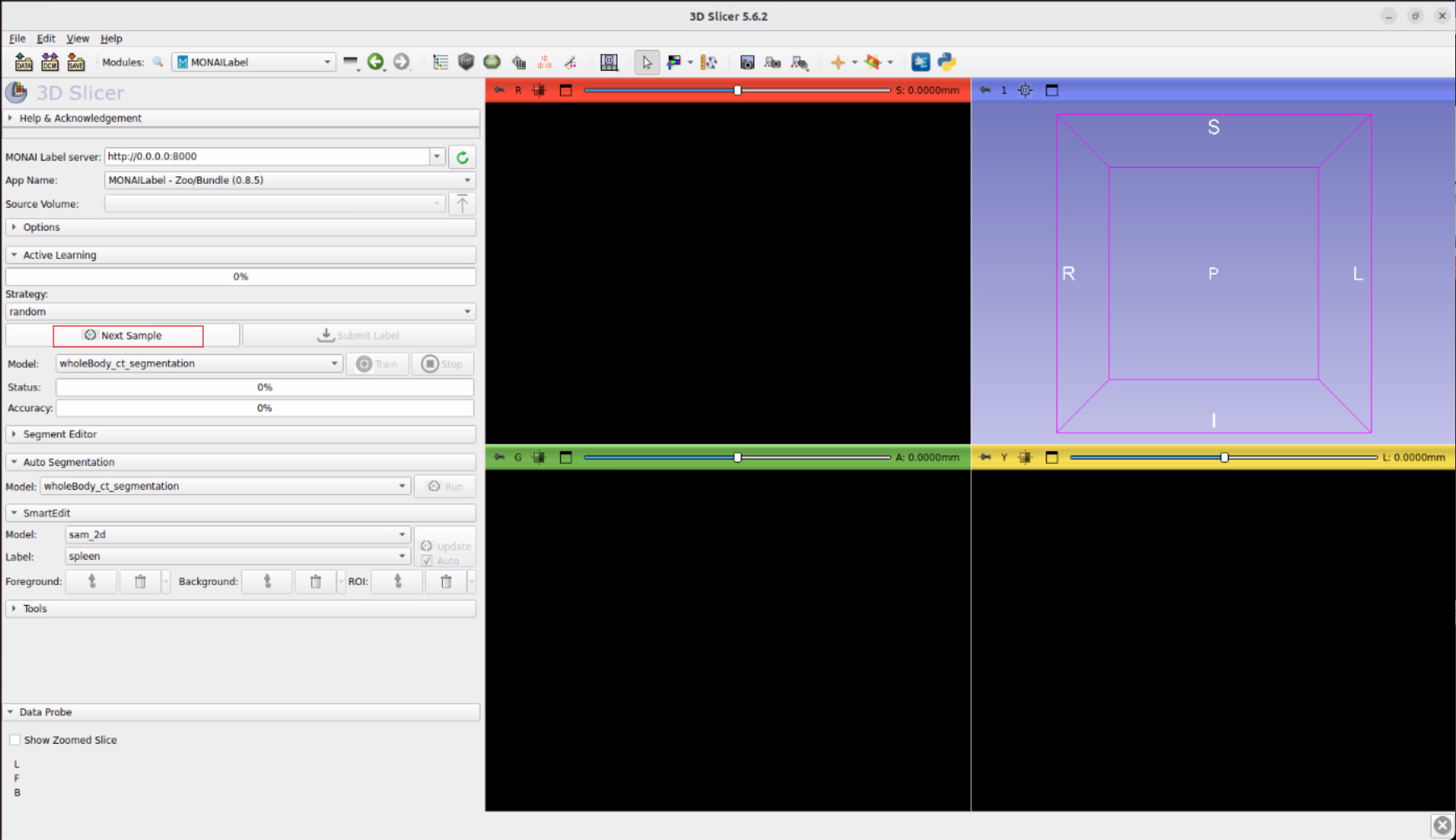Viewport: 1456px width, 840px height.
Task: Click the Load Data icon
Action: pyautogui.click(x=23, y=62)
